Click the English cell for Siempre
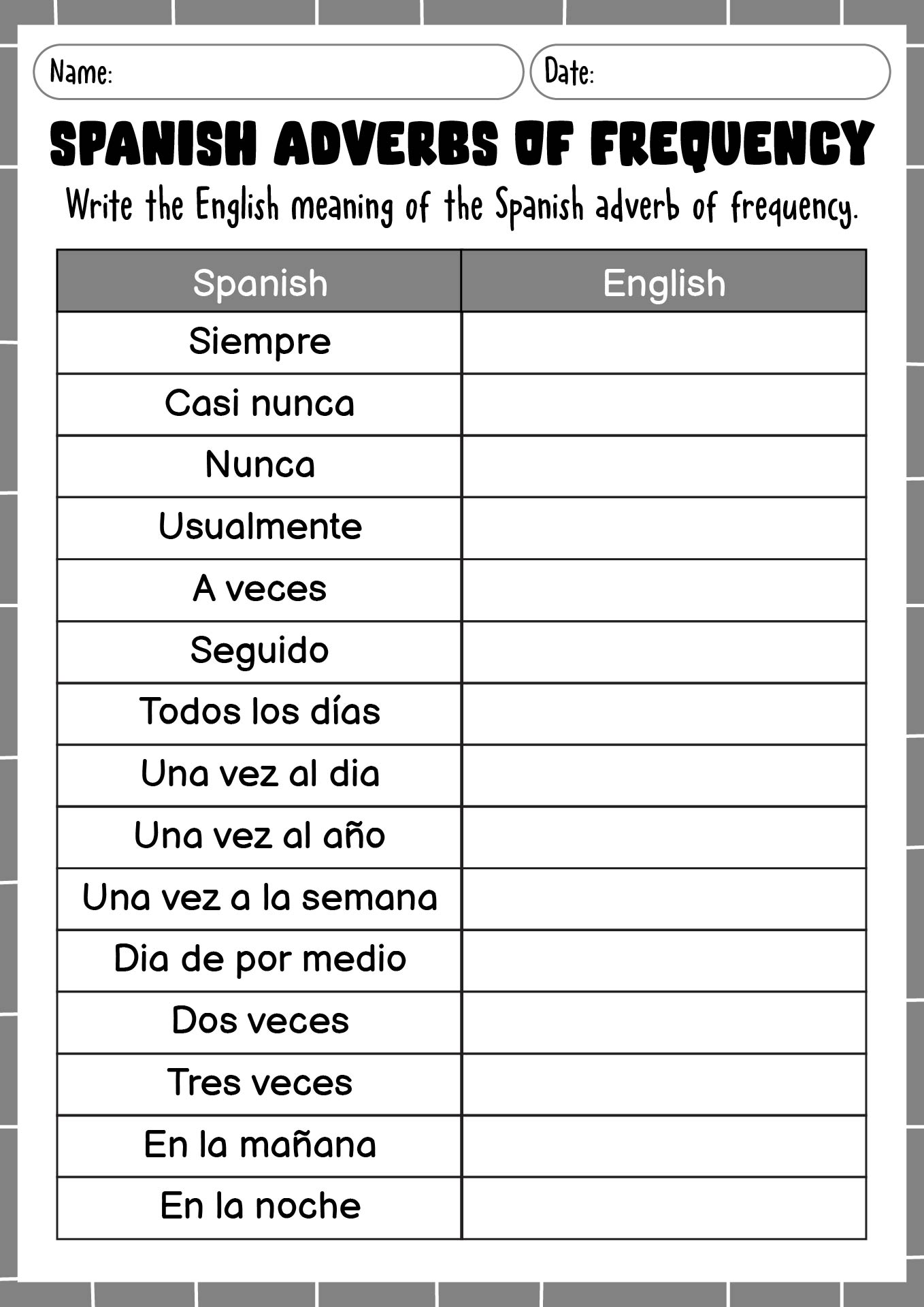The height and width of the screenshot is (1307, 924). click(663, 342)
